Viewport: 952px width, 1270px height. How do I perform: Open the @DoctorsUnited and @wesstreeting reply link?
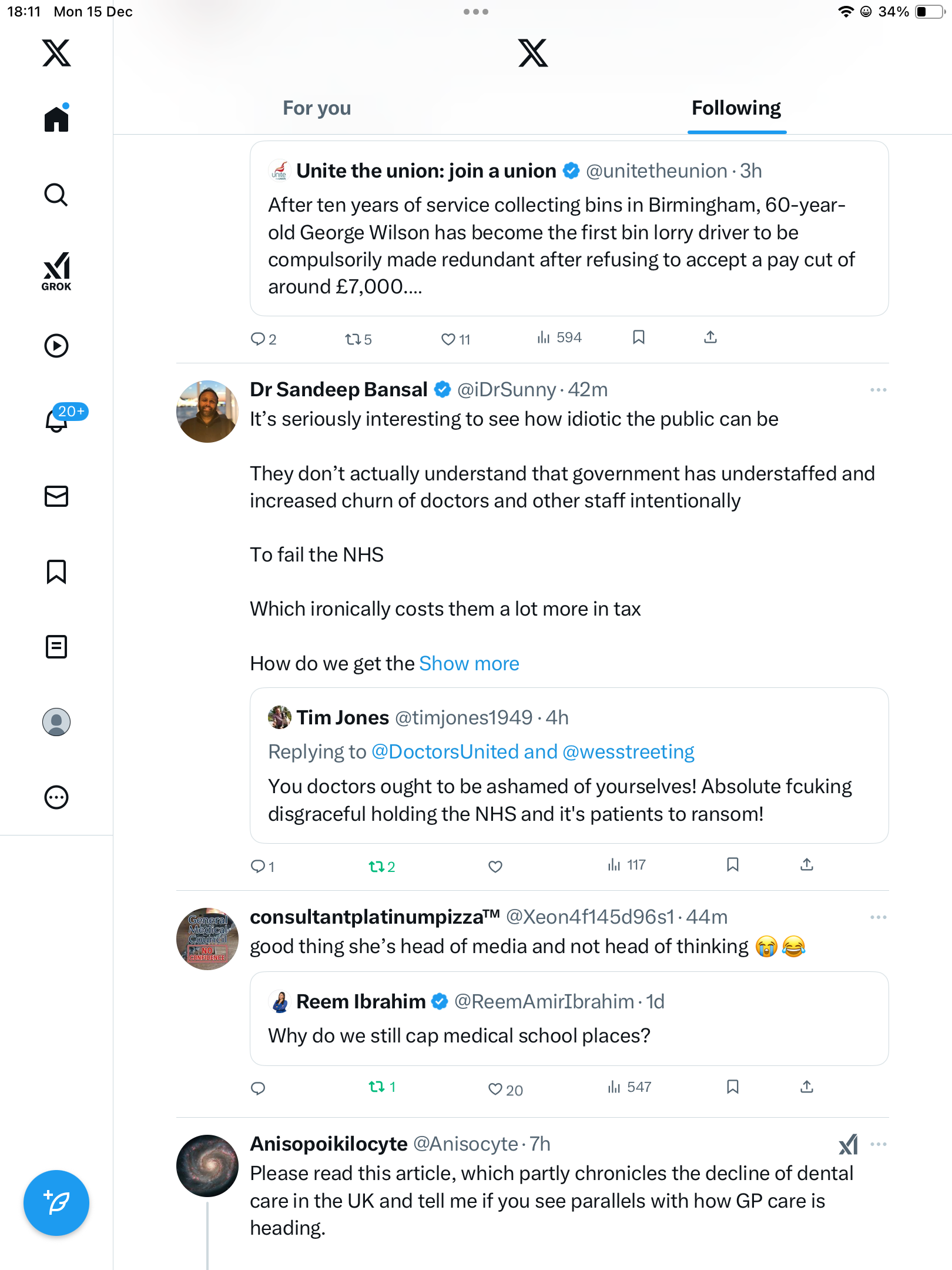[532, 751]
